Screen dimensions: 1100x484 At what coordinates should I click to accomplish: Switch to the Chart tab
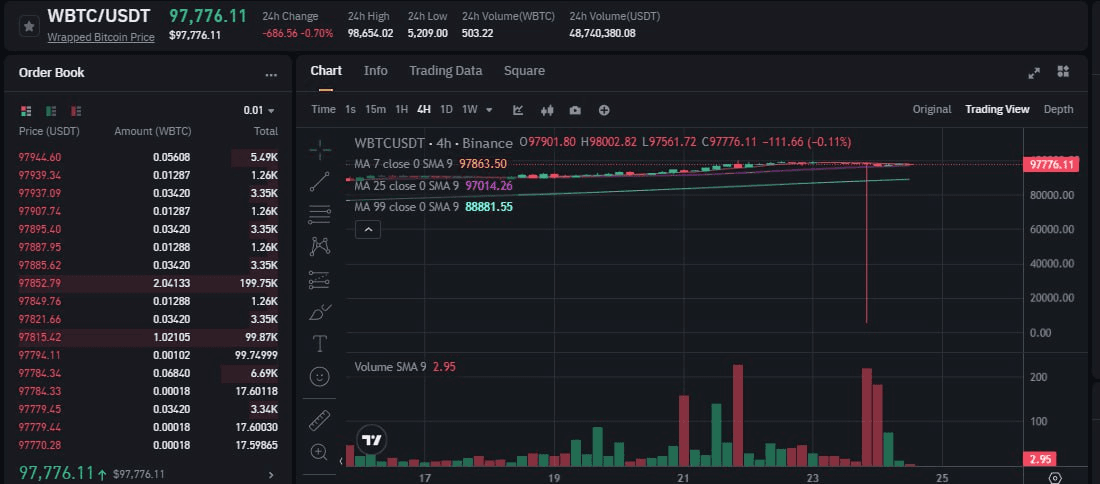326,71
